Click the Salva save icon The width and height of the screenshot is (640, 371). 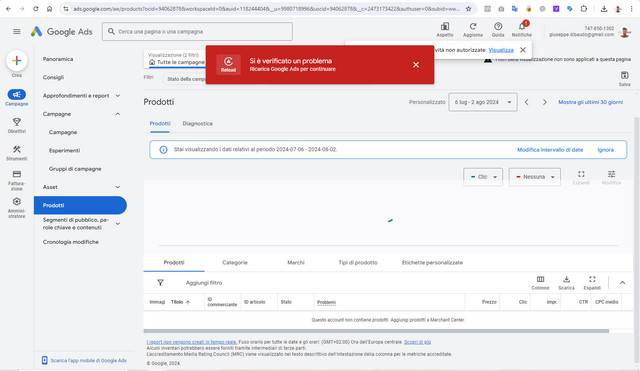tap(624, 75)
